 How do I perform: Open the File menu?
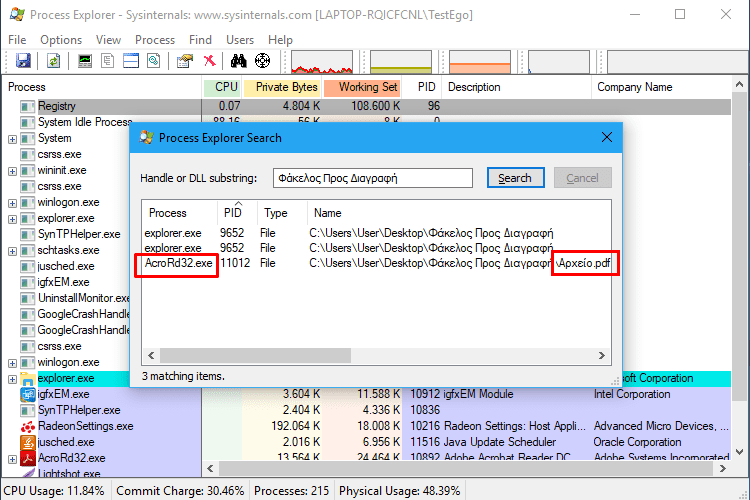(x=17, y=40)
